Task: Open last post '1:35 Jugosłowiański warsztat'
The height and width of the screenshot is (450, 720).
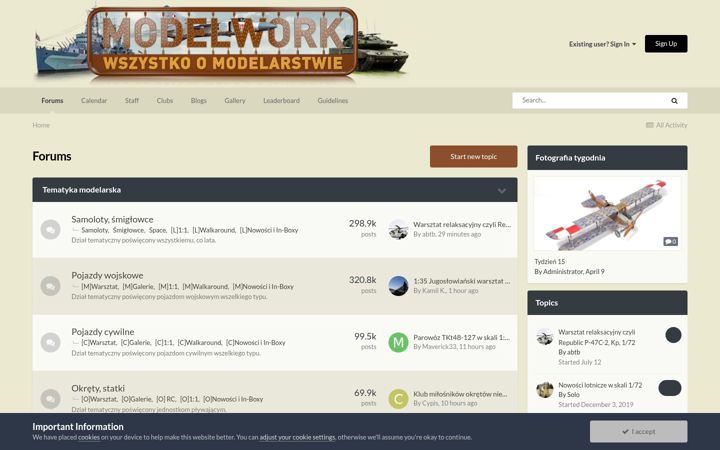Action: 461,281
